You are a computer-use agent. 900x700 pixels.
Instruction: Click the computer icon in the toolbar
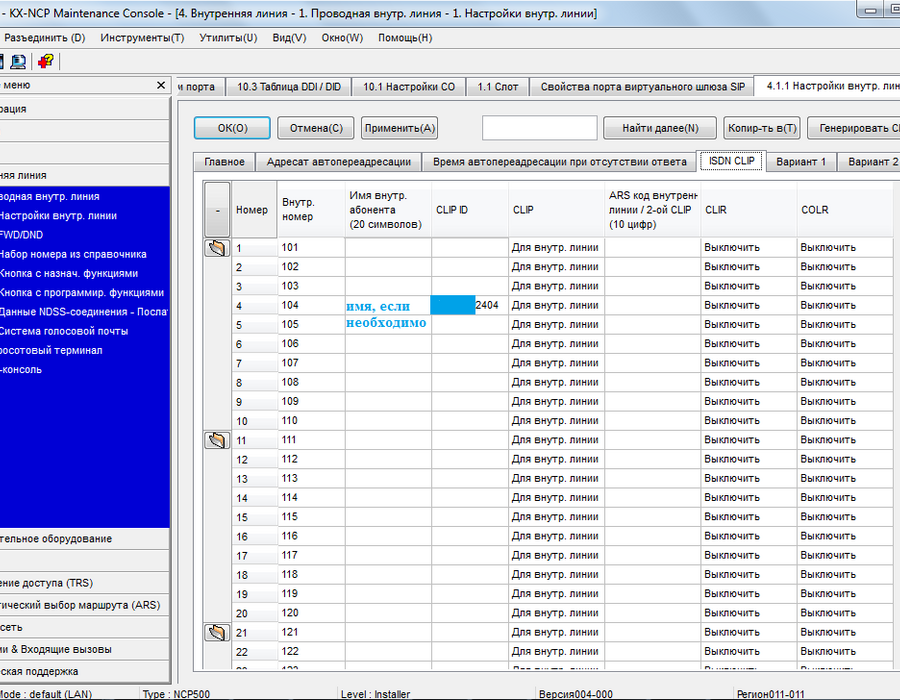[18, 61]
